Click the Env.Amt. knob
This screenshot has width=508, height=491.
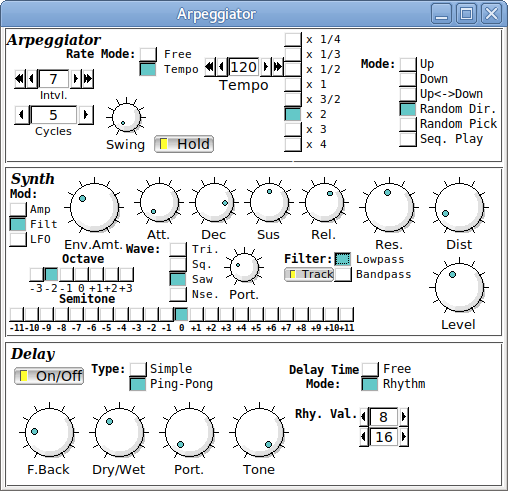click(x=94, y=207)
